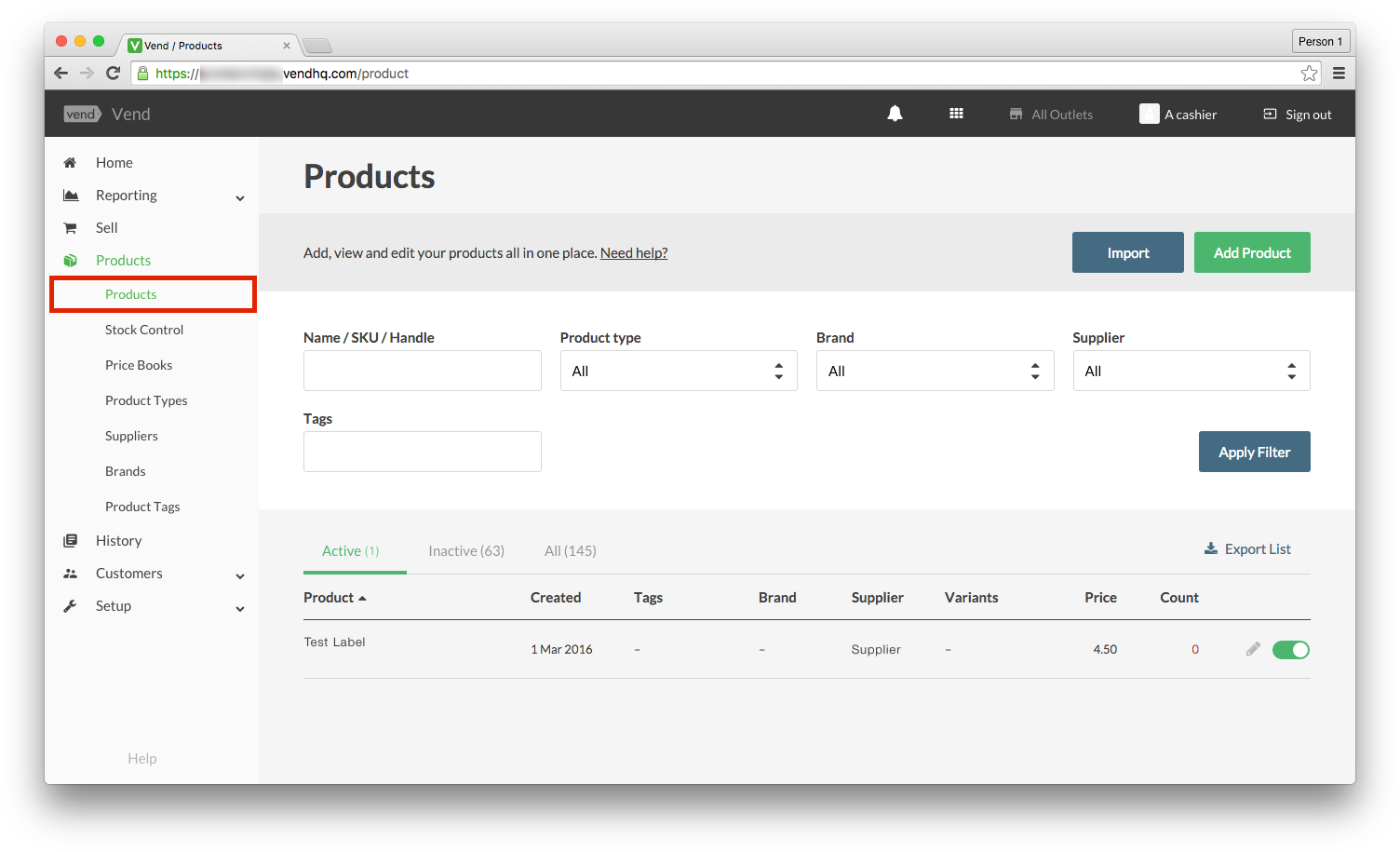
Task: Open the Brand filter dropdown
Action: coord(935,371)
